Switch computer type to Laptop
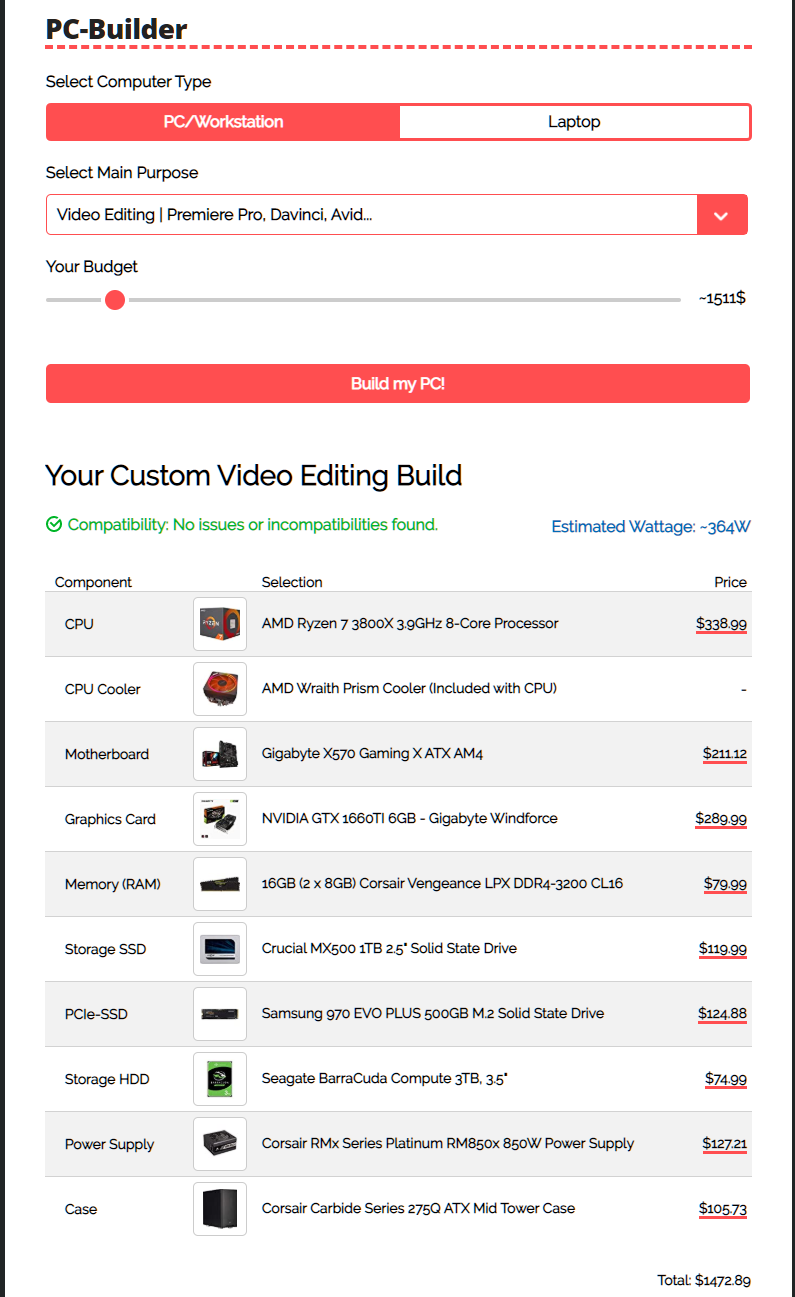The width and height of the screenshot is (795, 1297). pyautogui.click(x=574, y=121)
